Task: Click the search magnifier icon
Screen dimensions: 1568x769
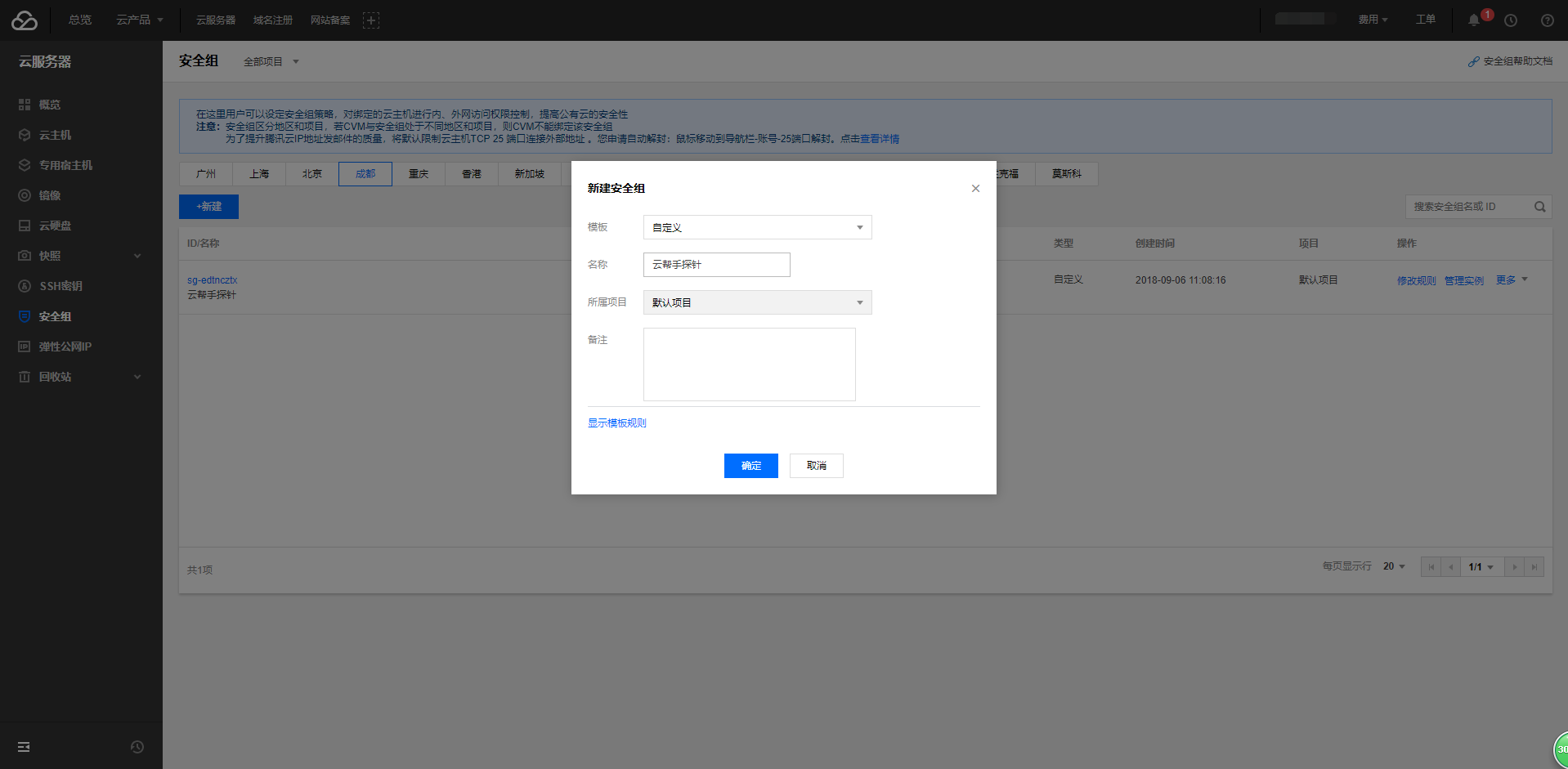Action: pyautogui.click(x=1539, y=207)
